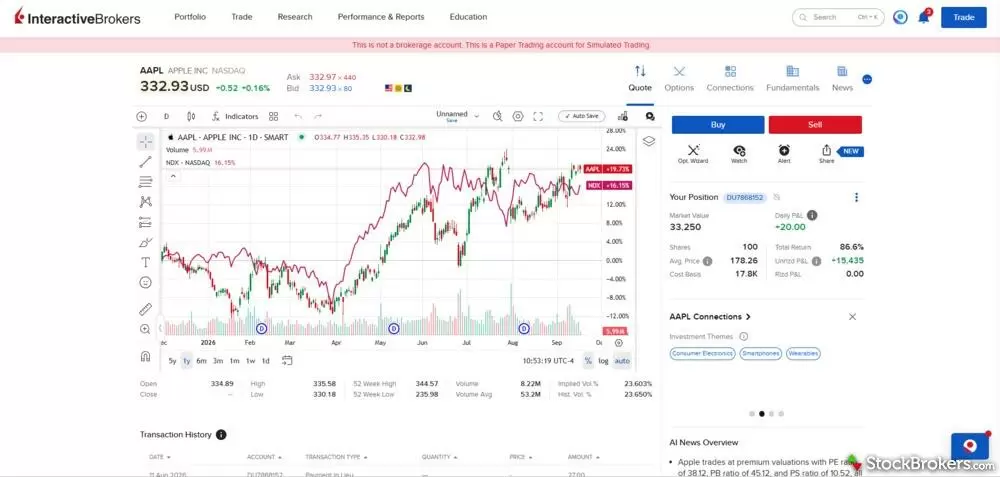Click the blue Buy button

click(x=717, y=125)
